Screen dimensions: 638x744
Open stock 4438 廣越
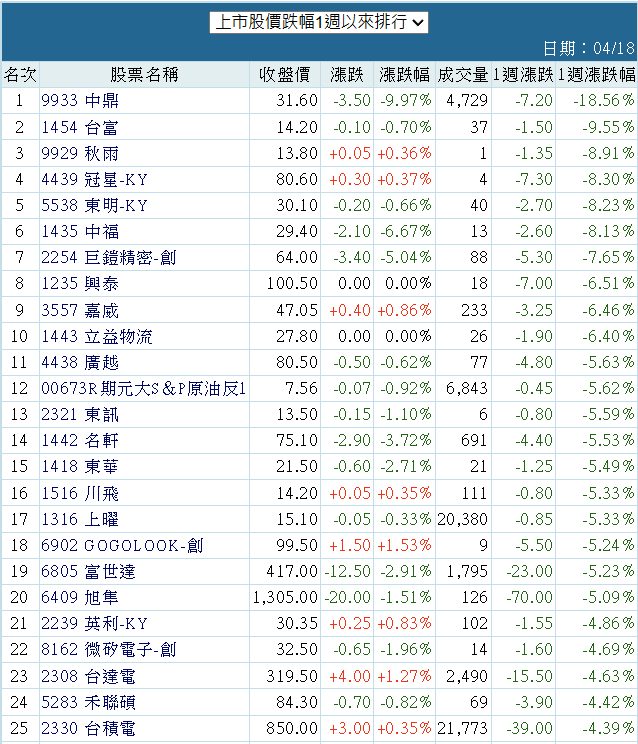(80, 363)
